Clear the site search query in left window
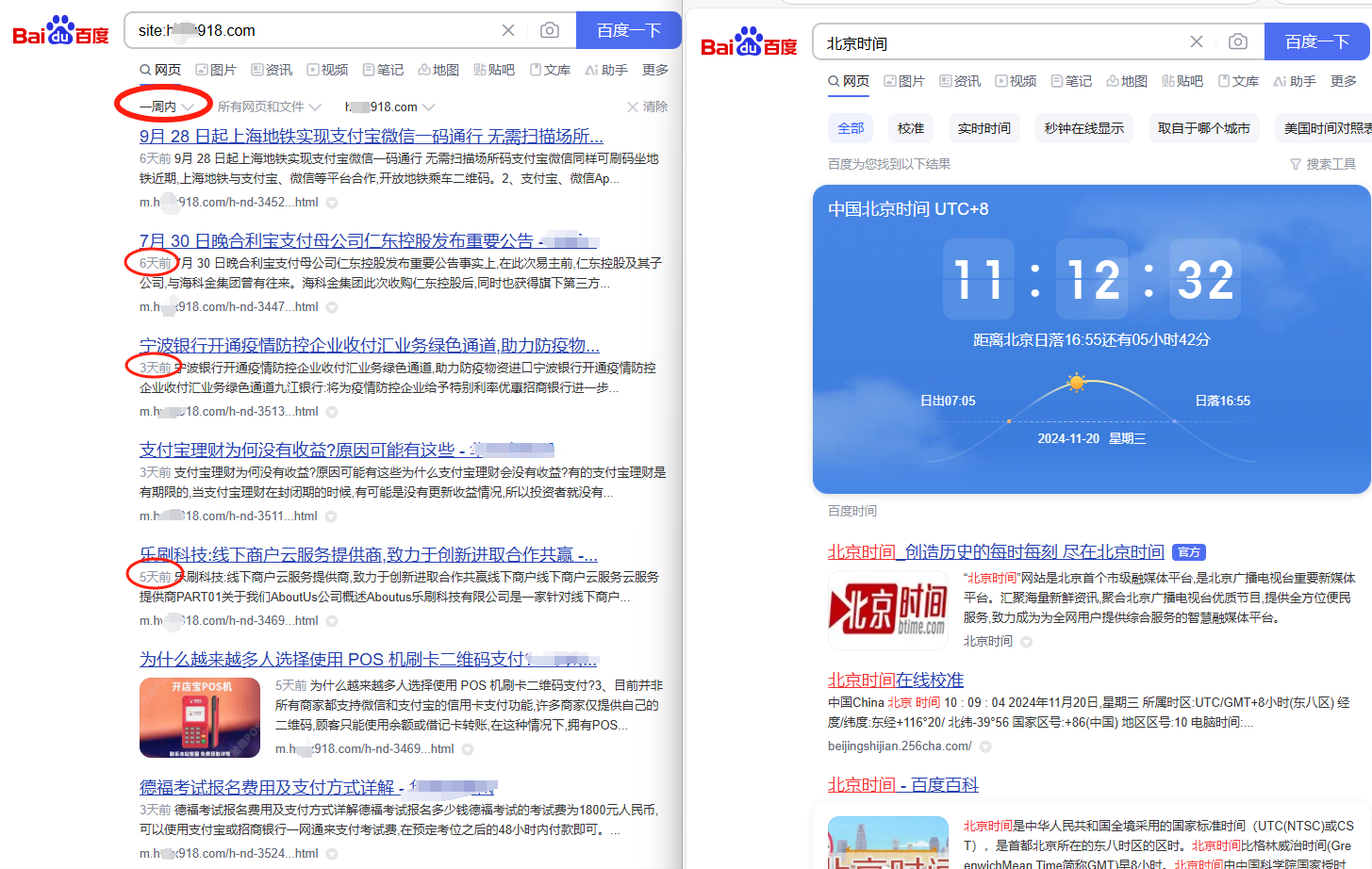Viewport: 1372px width, 869px height. (508, 30)
